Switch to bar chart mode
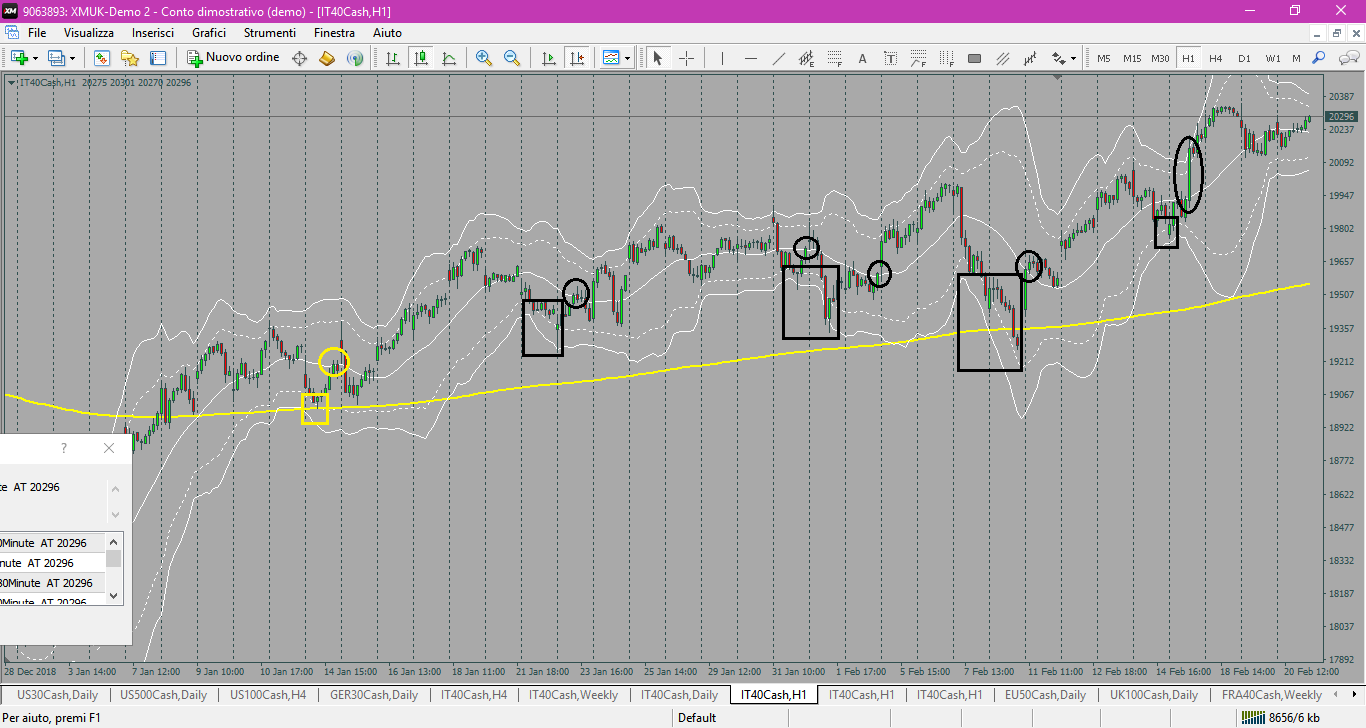Image resolution: width=1366 pixels, height=728 pixels. pyautogui.click(x=393, y=58)
